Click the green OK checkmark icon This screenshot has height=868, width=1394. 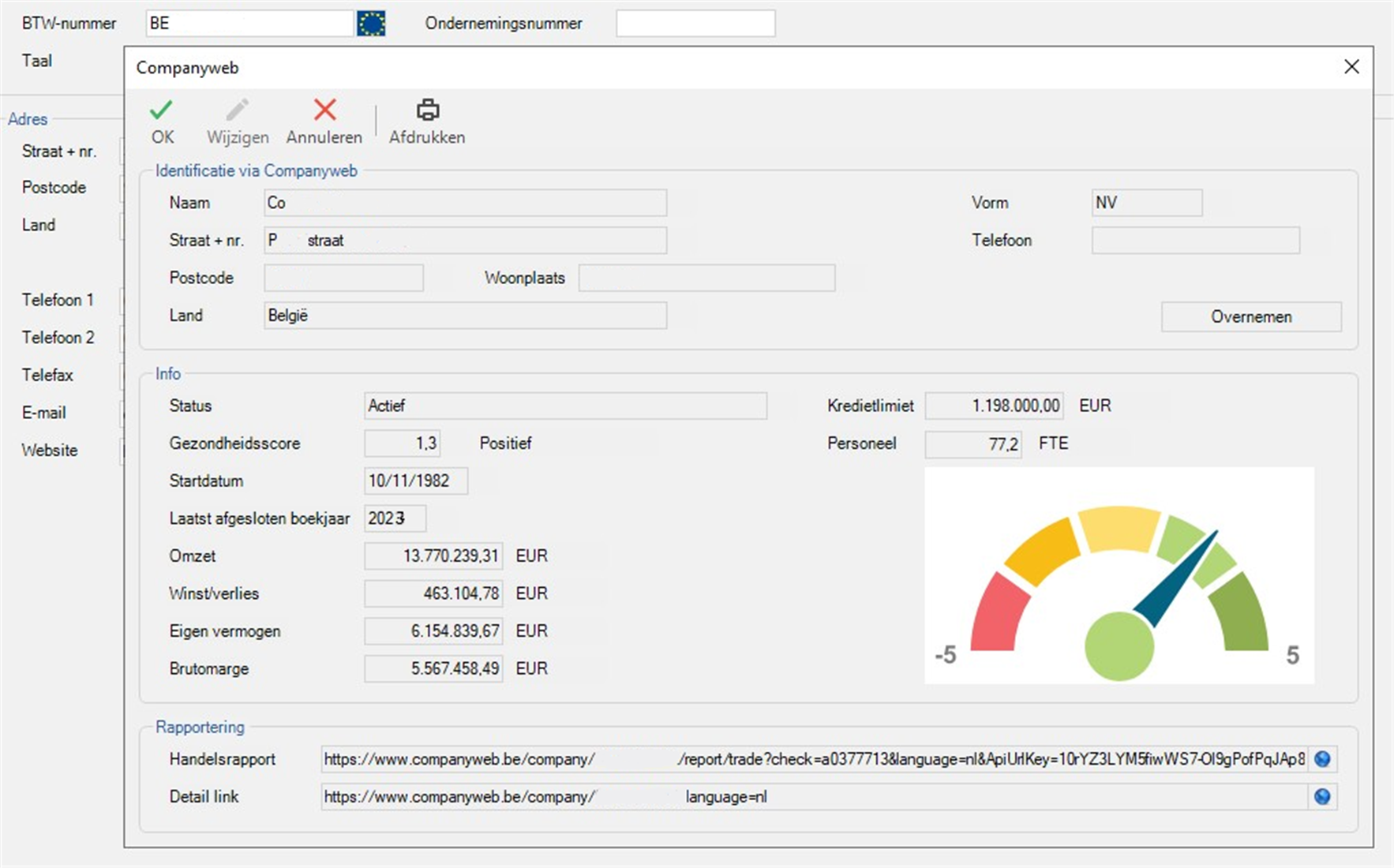pyautogui.click(x=162, y=110)
